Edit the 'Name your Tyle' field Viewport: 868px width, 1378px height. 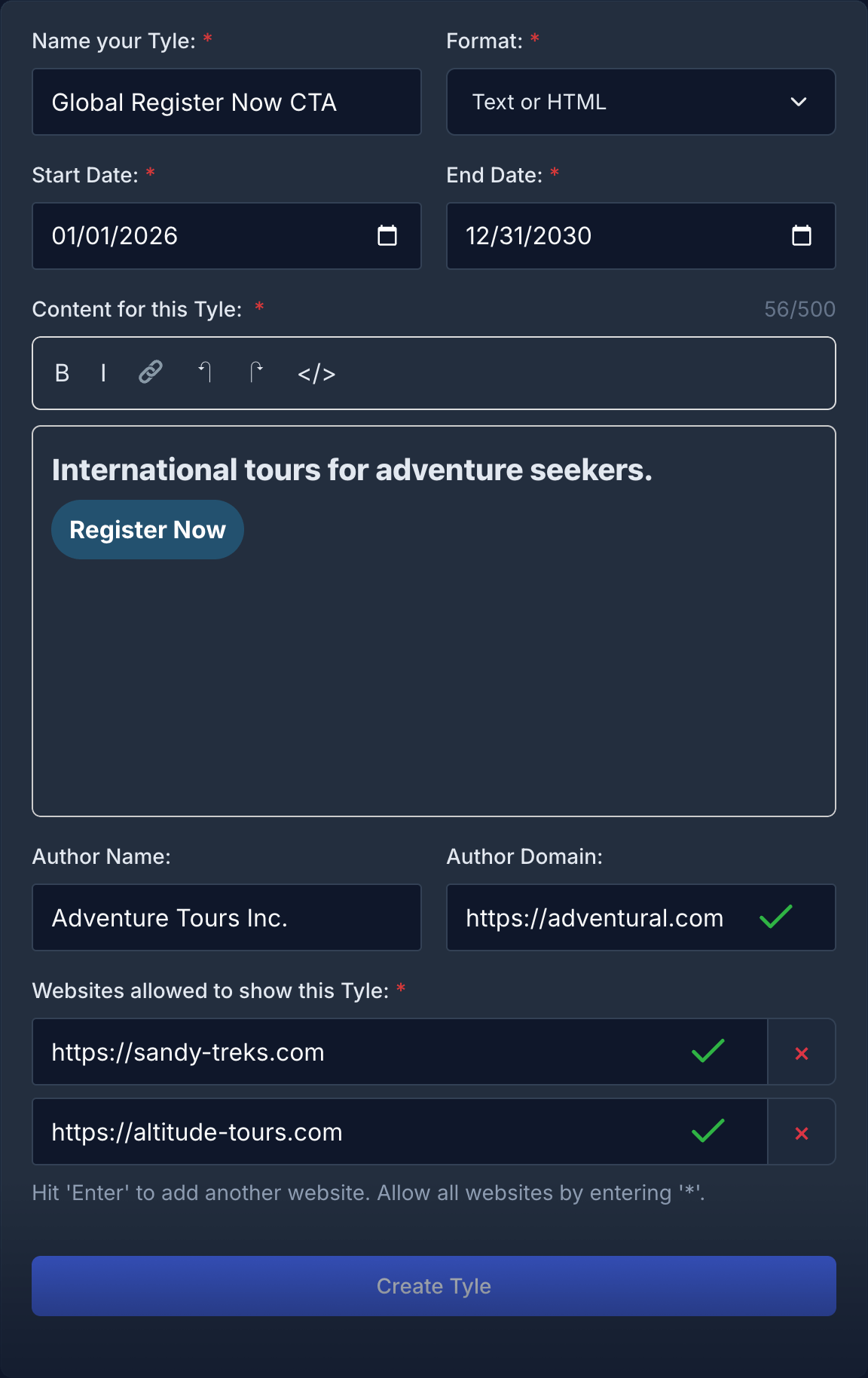pos(226,102)
